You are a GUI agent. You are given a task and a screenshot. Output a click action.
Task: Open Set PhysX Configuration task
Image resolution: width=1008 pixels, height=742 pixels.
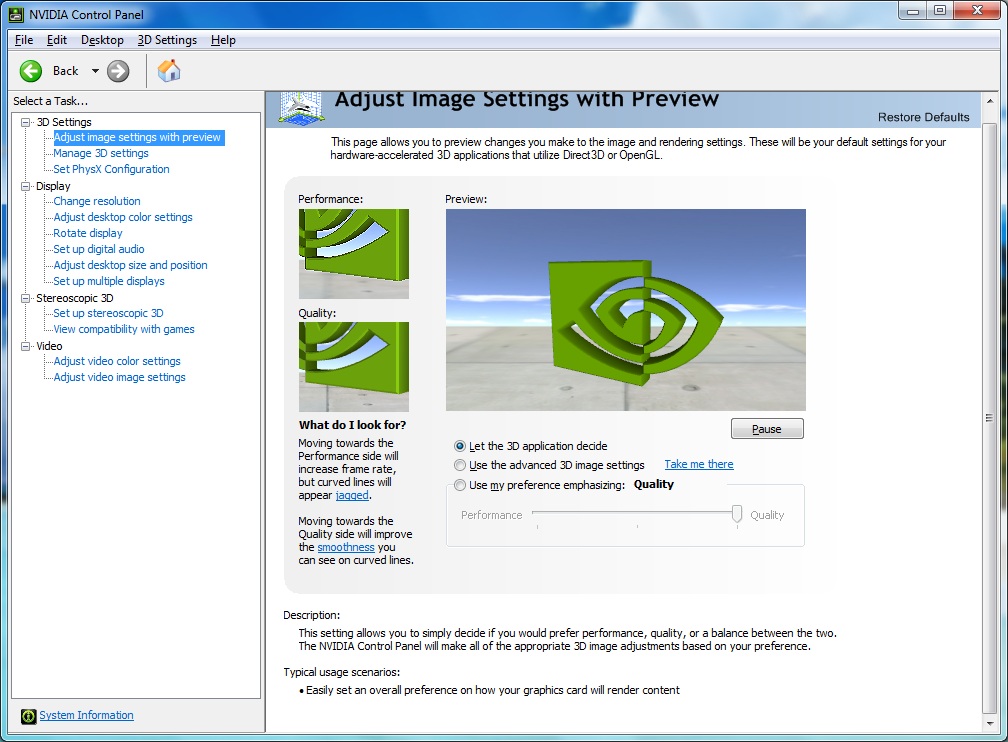111,169
